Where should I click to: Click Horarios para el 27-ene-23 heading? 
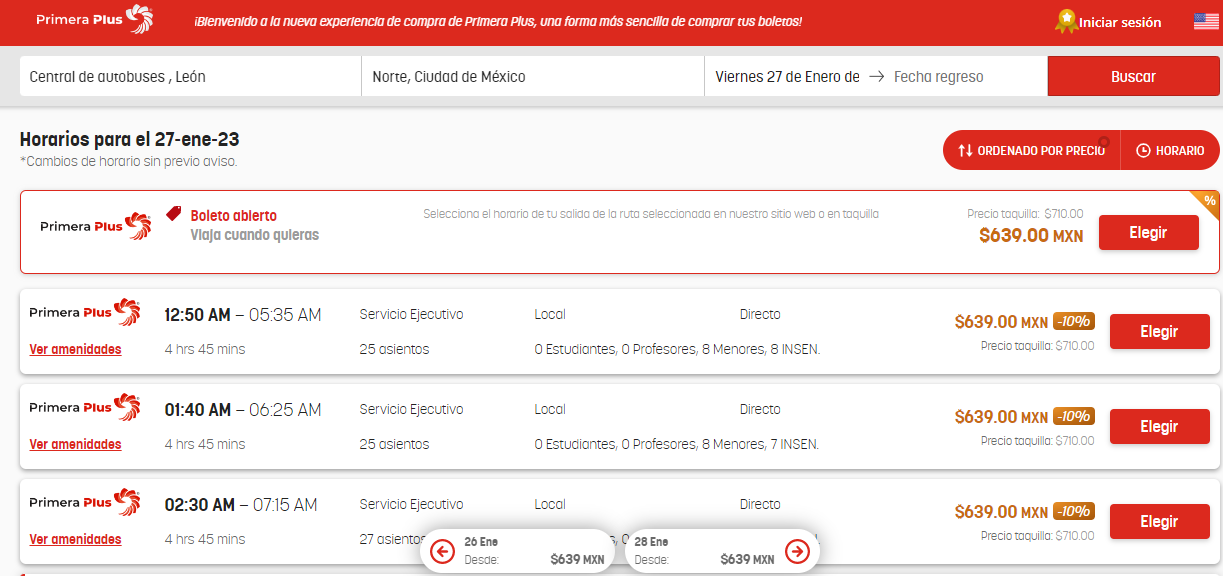coord(130,140)
